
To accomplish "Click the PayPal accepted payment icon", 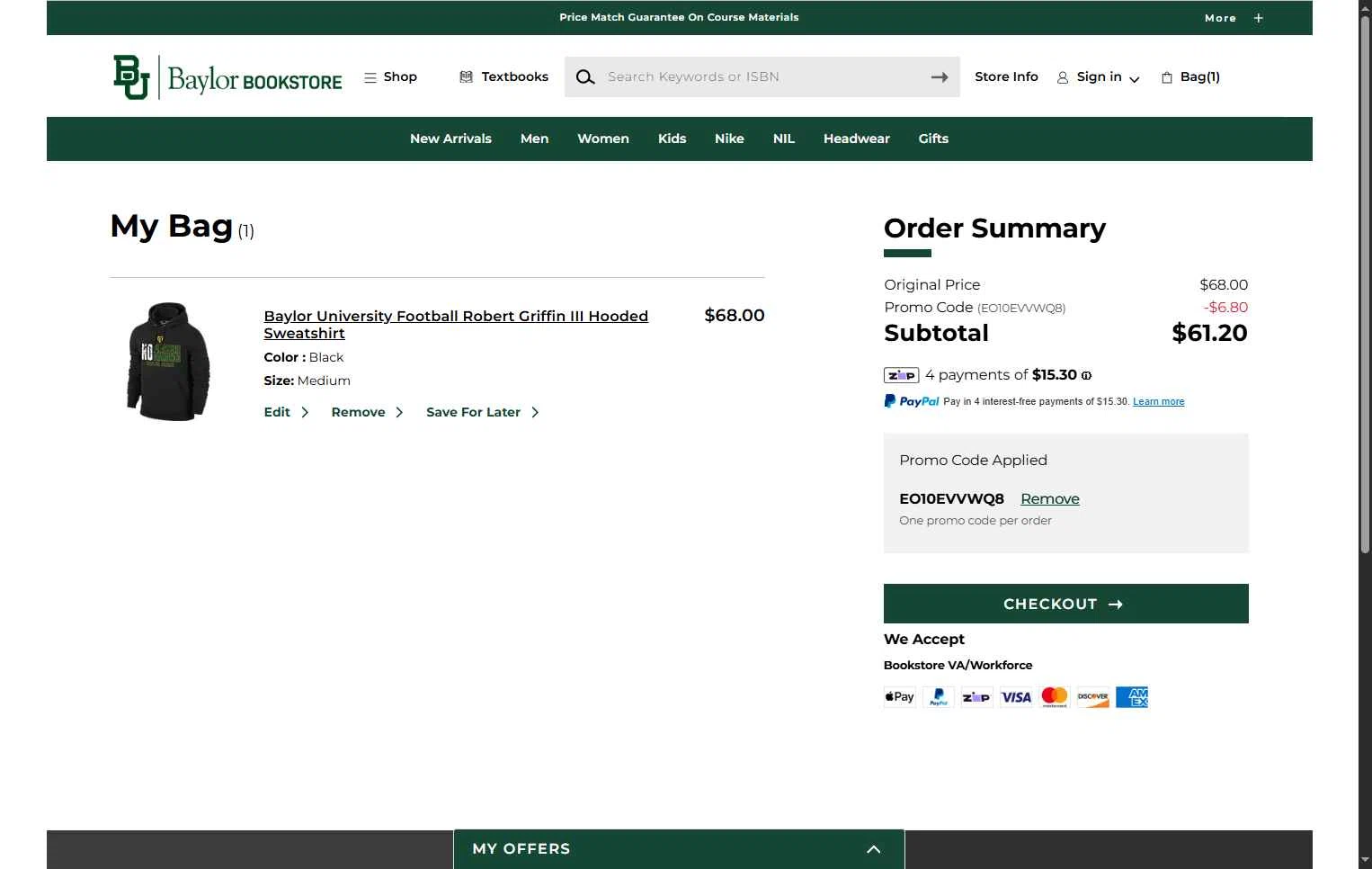I will [939, 697].
